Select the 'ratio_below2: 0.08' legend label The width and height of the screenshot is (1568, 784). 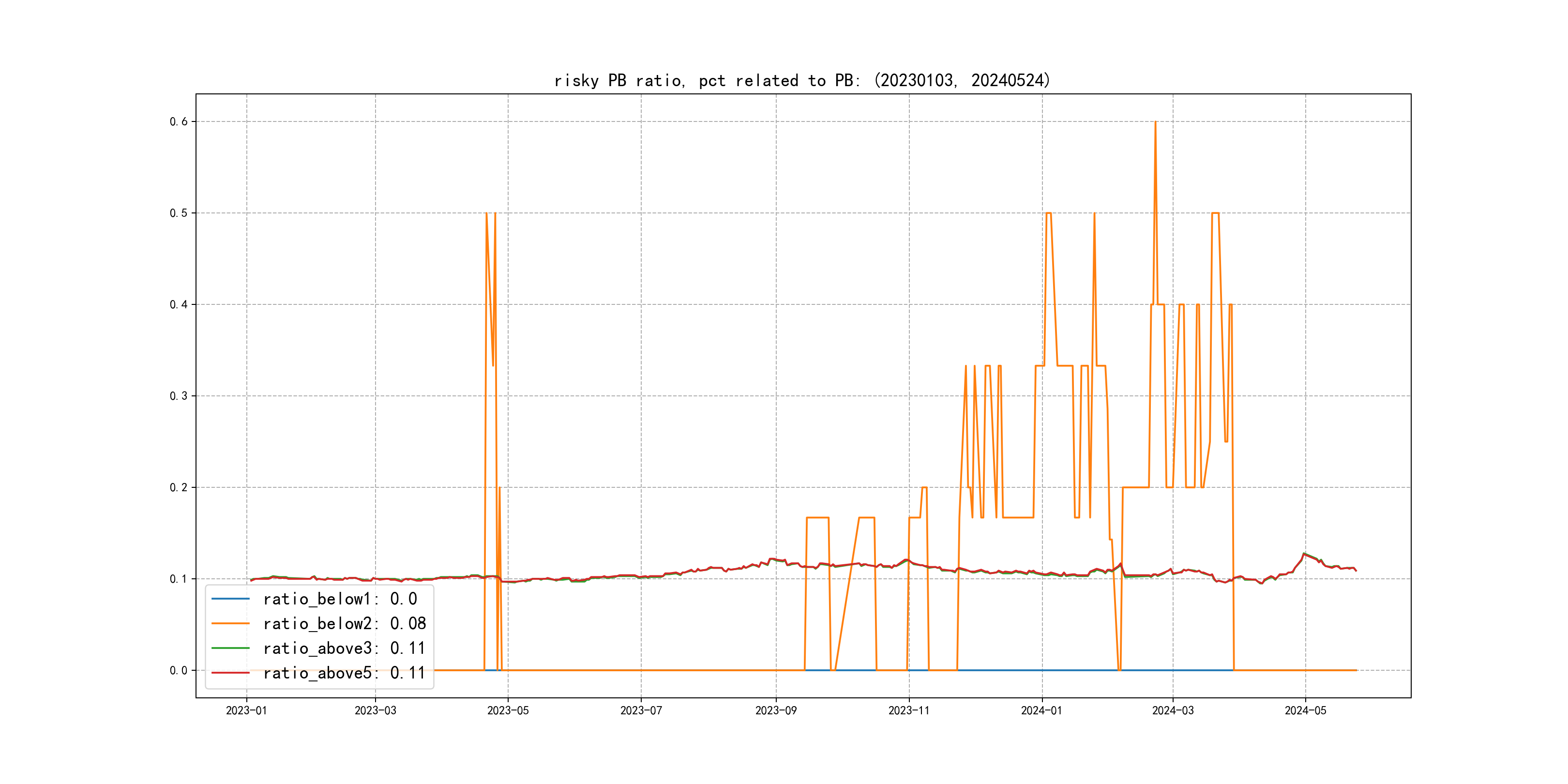pos(344,623)
